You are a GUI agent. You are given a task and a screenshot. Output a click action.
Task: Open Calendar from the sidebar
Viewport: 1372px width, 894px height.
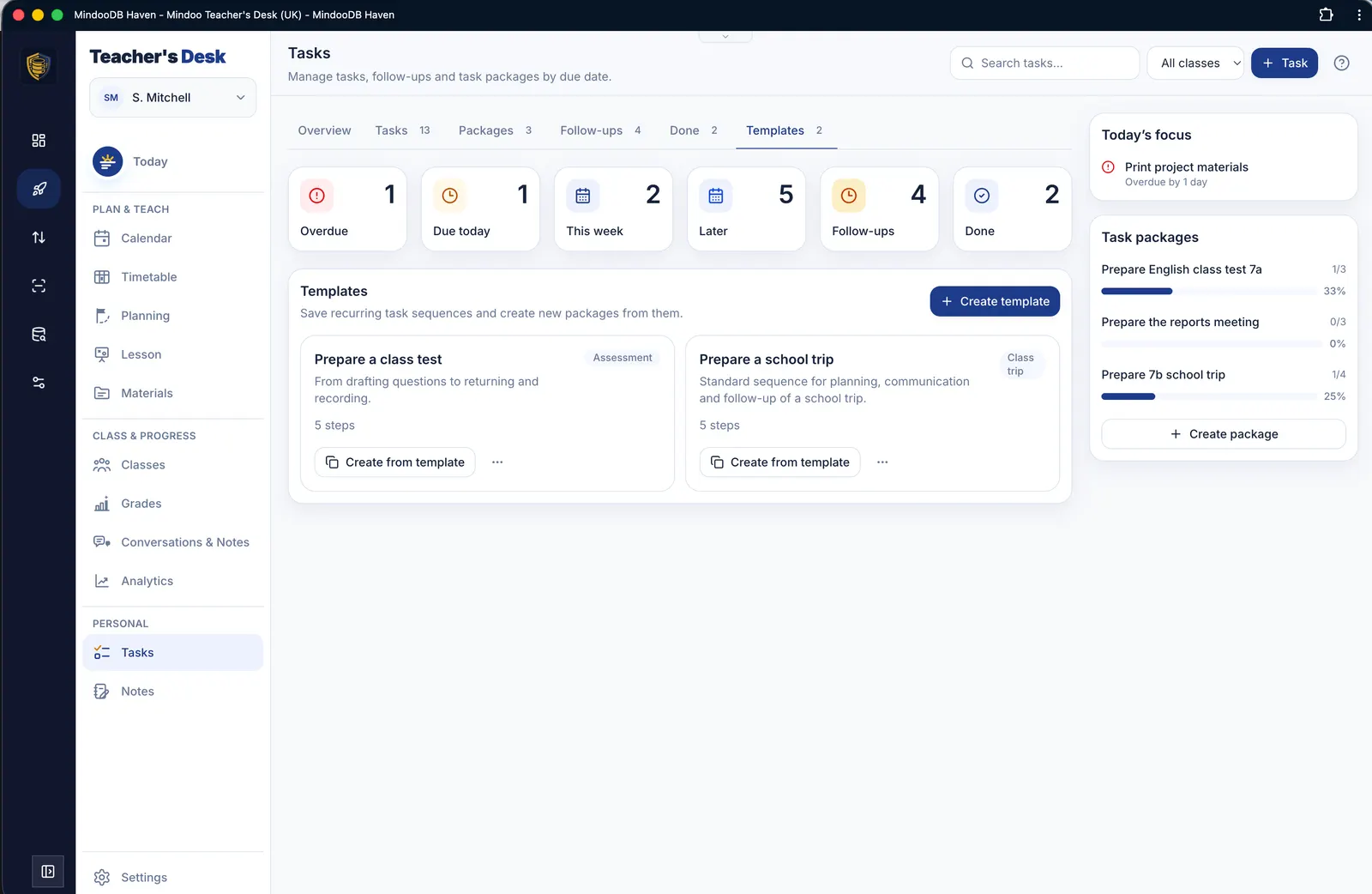point(173,239)
